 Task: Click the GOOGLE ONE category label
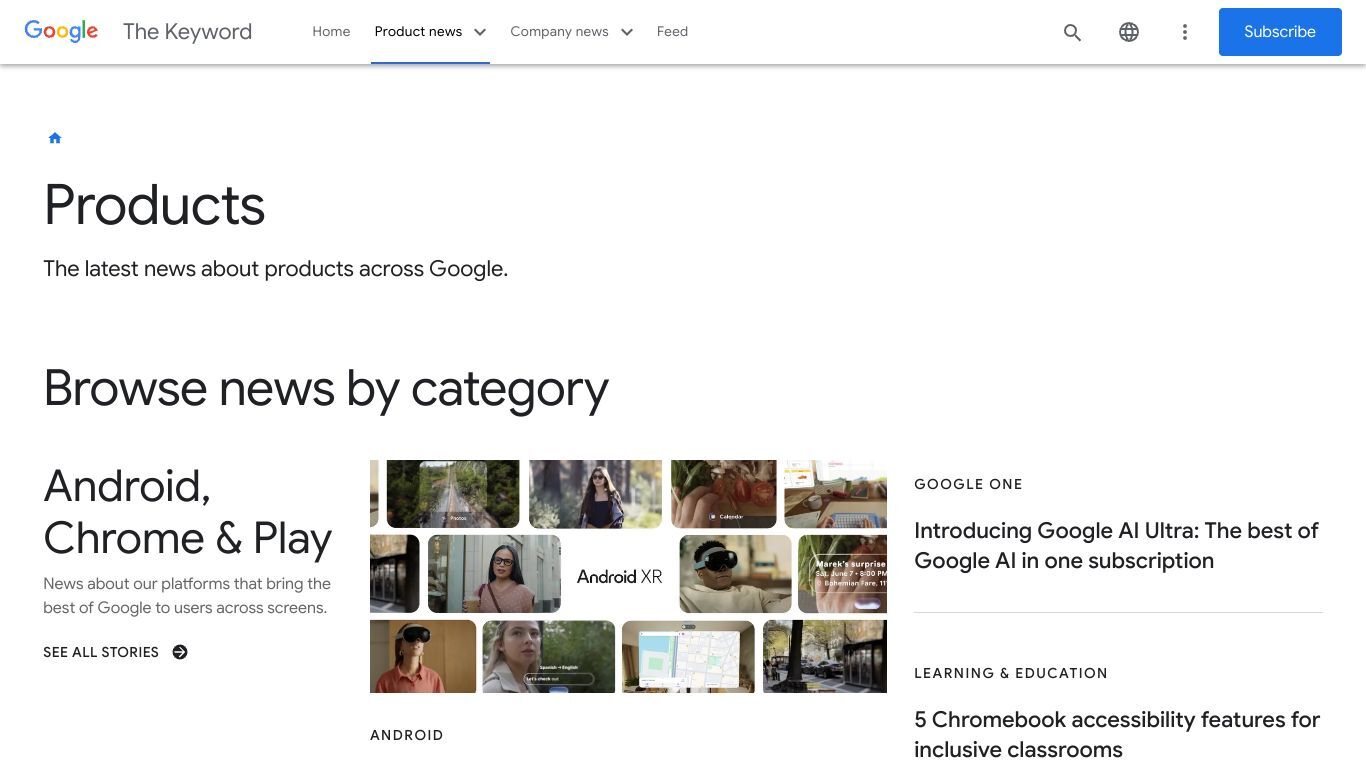pos(968,484)
